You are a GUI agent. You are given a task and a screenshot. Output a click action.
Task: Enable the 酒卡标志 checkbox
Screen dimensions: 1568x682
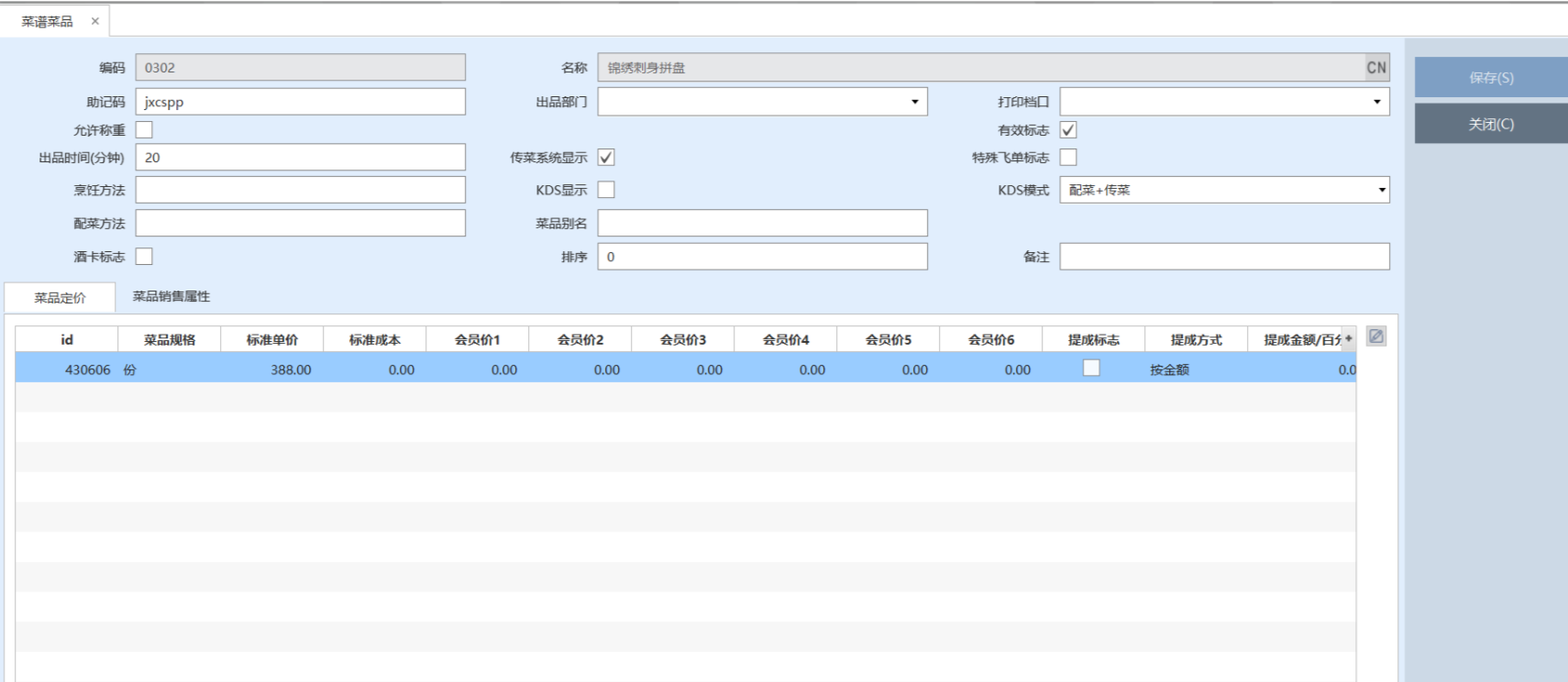[x=145, y=257]
